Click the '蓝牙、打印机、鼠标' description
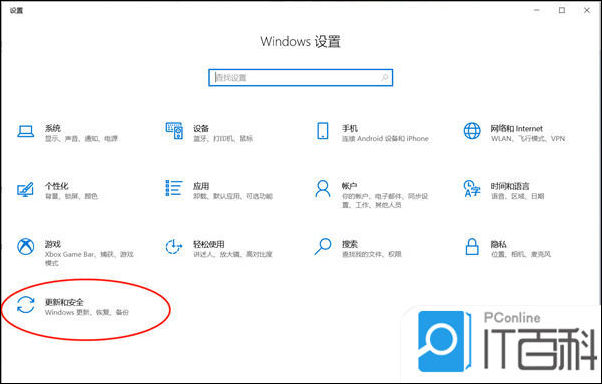The image size is (602, 384). point(223,139)
